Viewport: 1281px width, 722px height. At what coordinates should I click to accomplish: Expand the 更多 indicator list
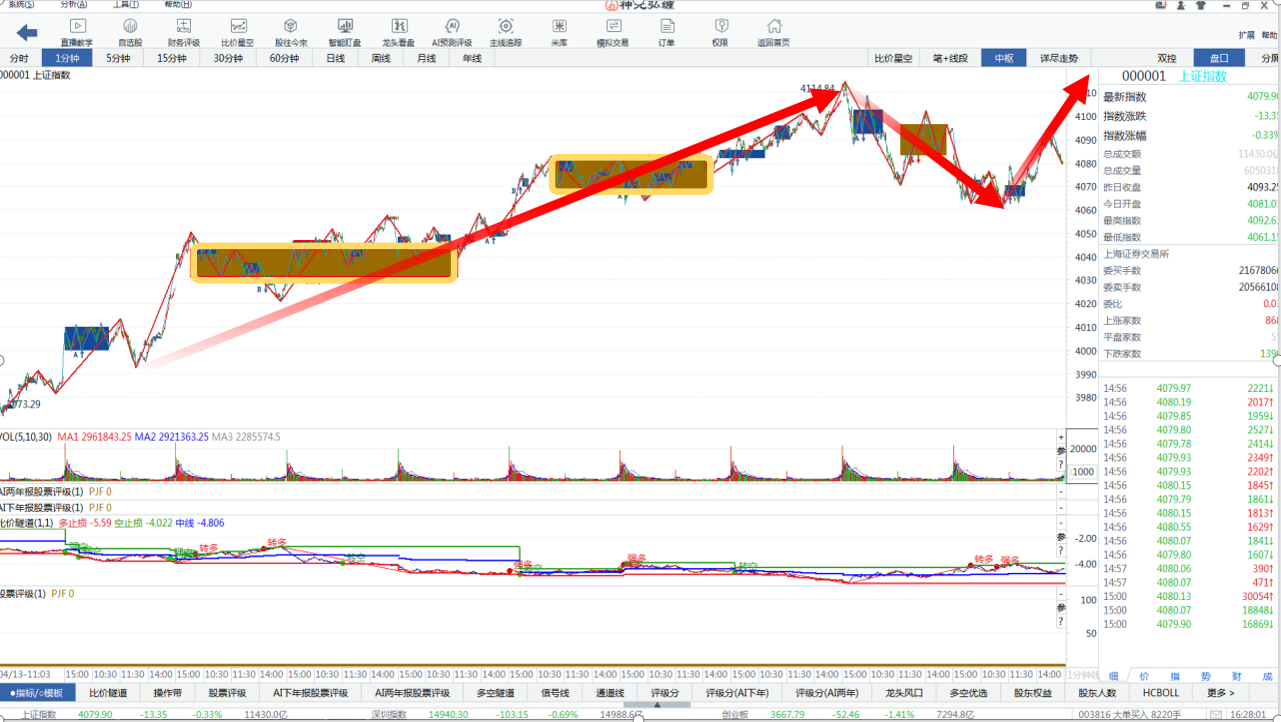click(x=1221, y=692)
